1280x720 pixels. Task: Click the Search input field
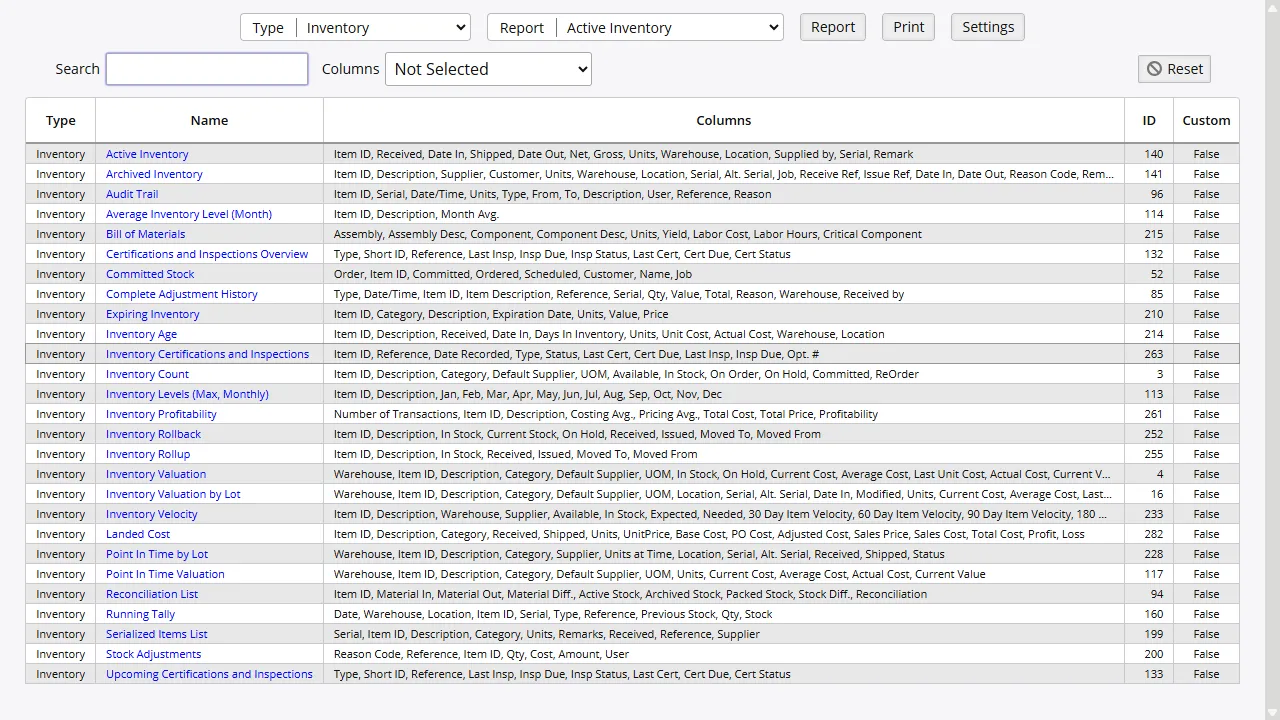coord(206,69)
